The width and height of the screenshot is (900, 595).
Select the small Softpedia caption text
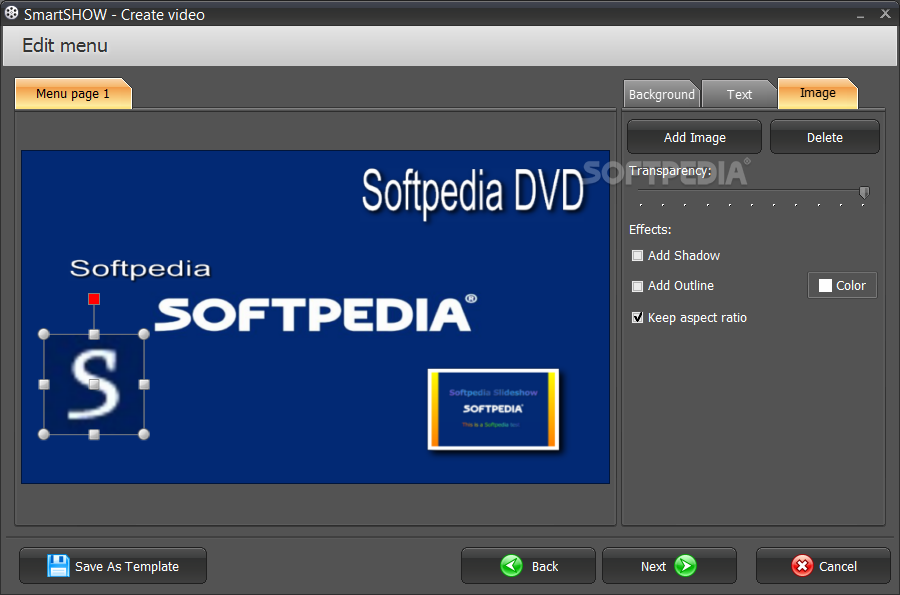tap(140, 269)
